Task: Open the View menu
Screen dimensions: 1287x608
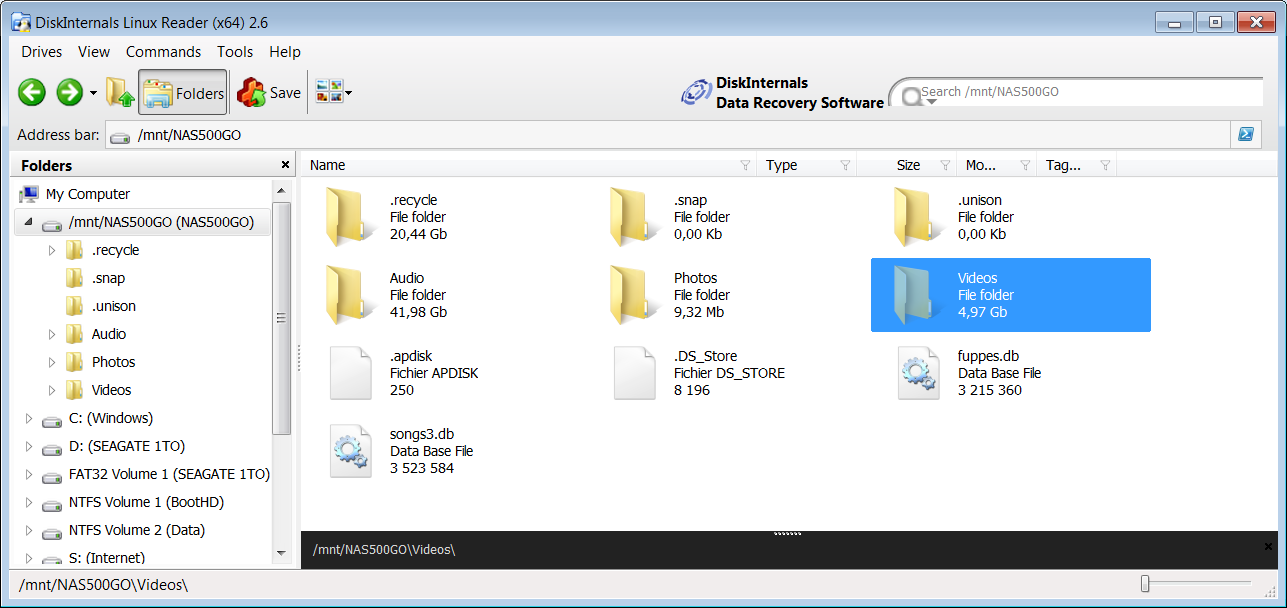Action: coord(94,52)
